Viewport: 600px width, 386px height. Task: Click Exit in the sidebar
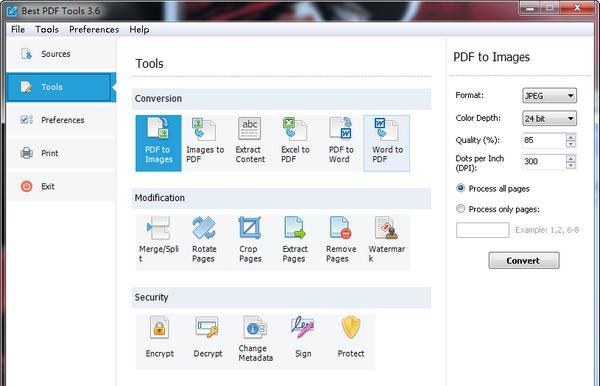(x=61, y=186)
